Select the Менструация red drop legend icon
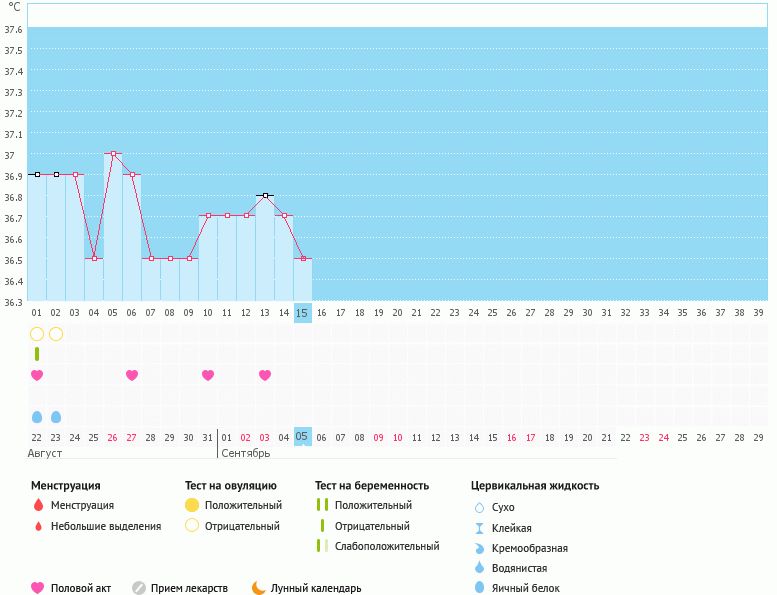This screenshot has height=595, width=777. click(38, 505)
